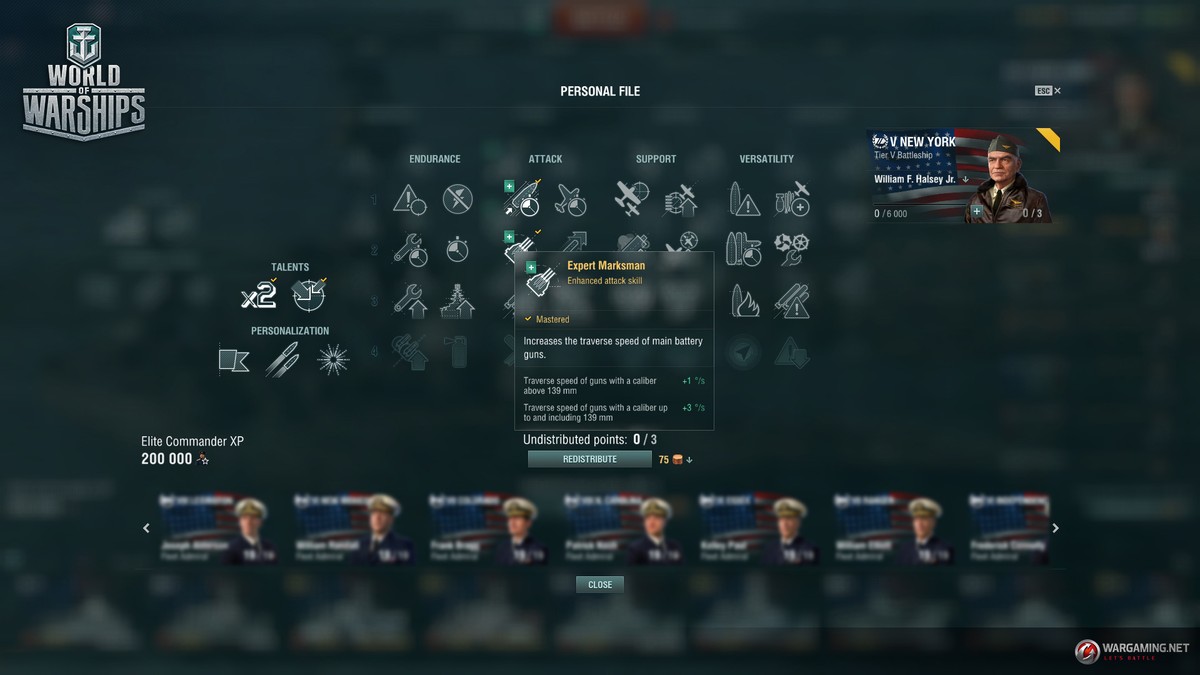Select the x2 talent icon
1200x675 pixels.
click(x=258, y=295)
